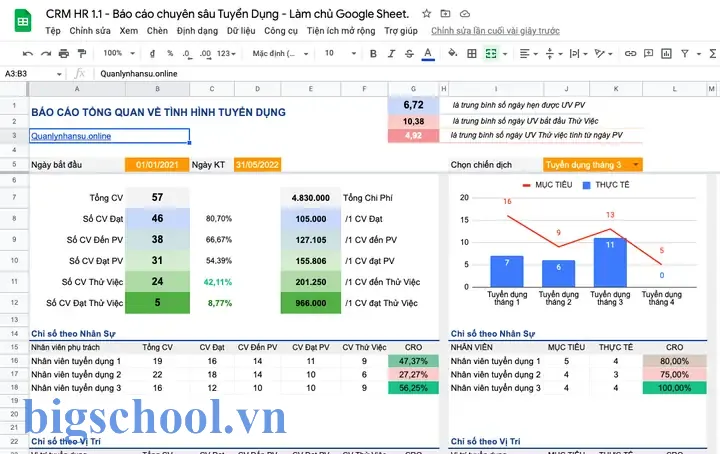720x454 pixels.
Task: Open the Chỉnh sửa menu
Action: [90, 31]
